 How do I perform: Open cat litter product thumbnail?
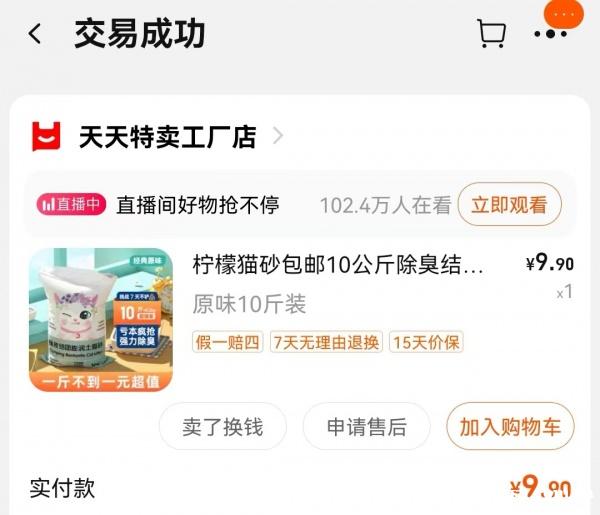pos(101,320)
